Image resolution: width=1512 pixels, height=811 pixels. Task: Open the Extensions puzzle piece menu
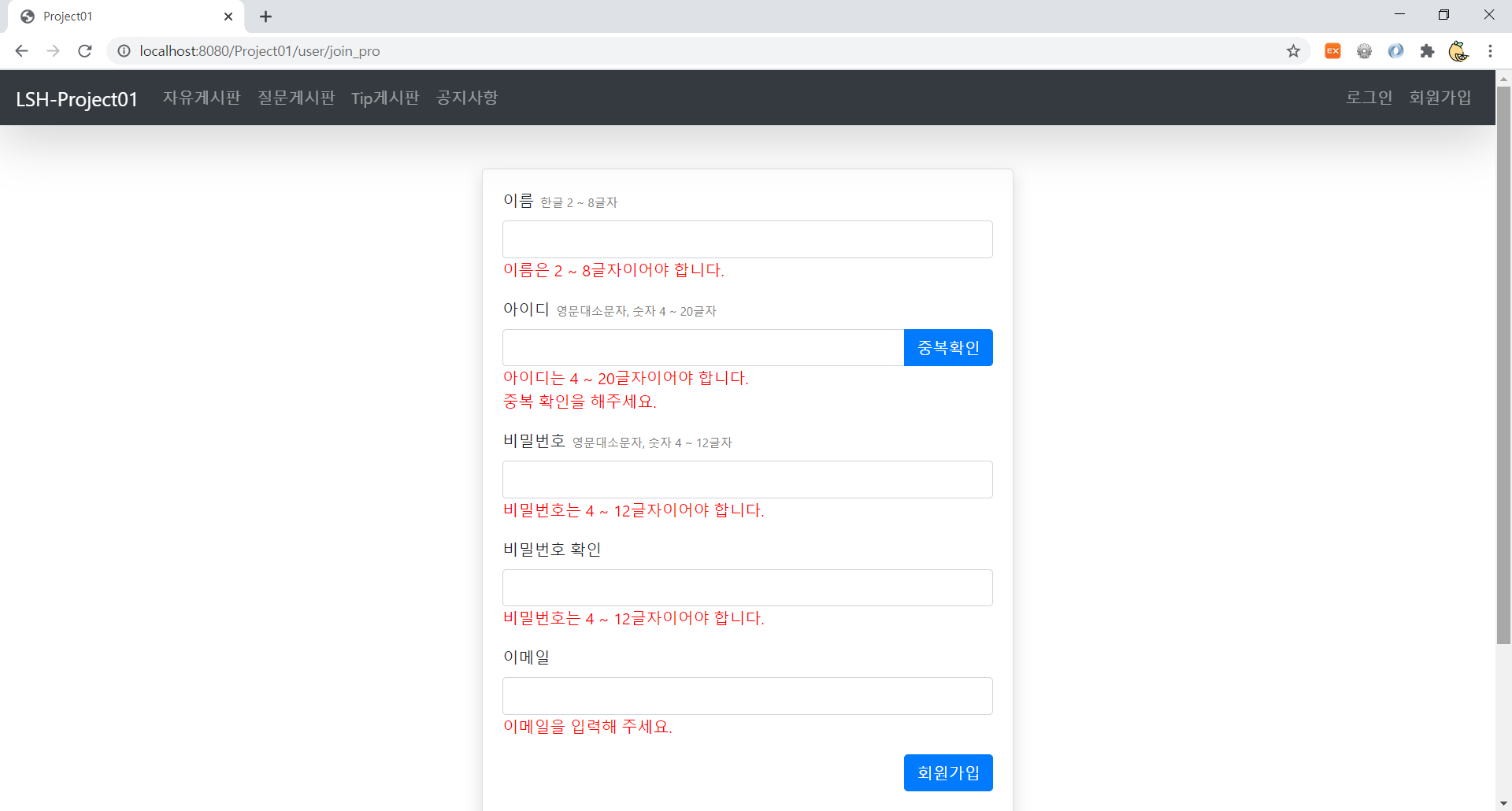(x=1427, y=51)
